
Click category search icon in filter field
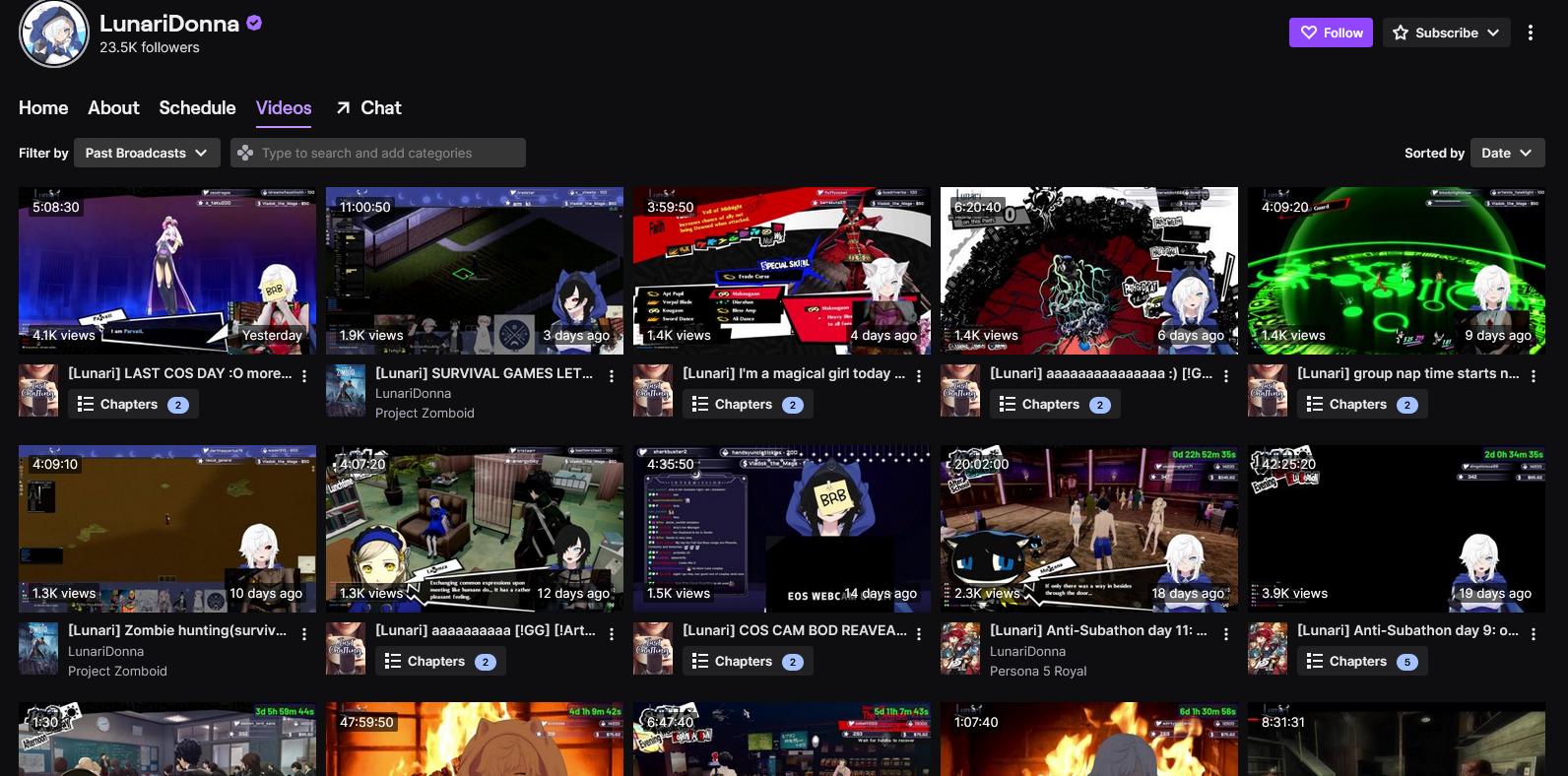[x=245, y=153]
